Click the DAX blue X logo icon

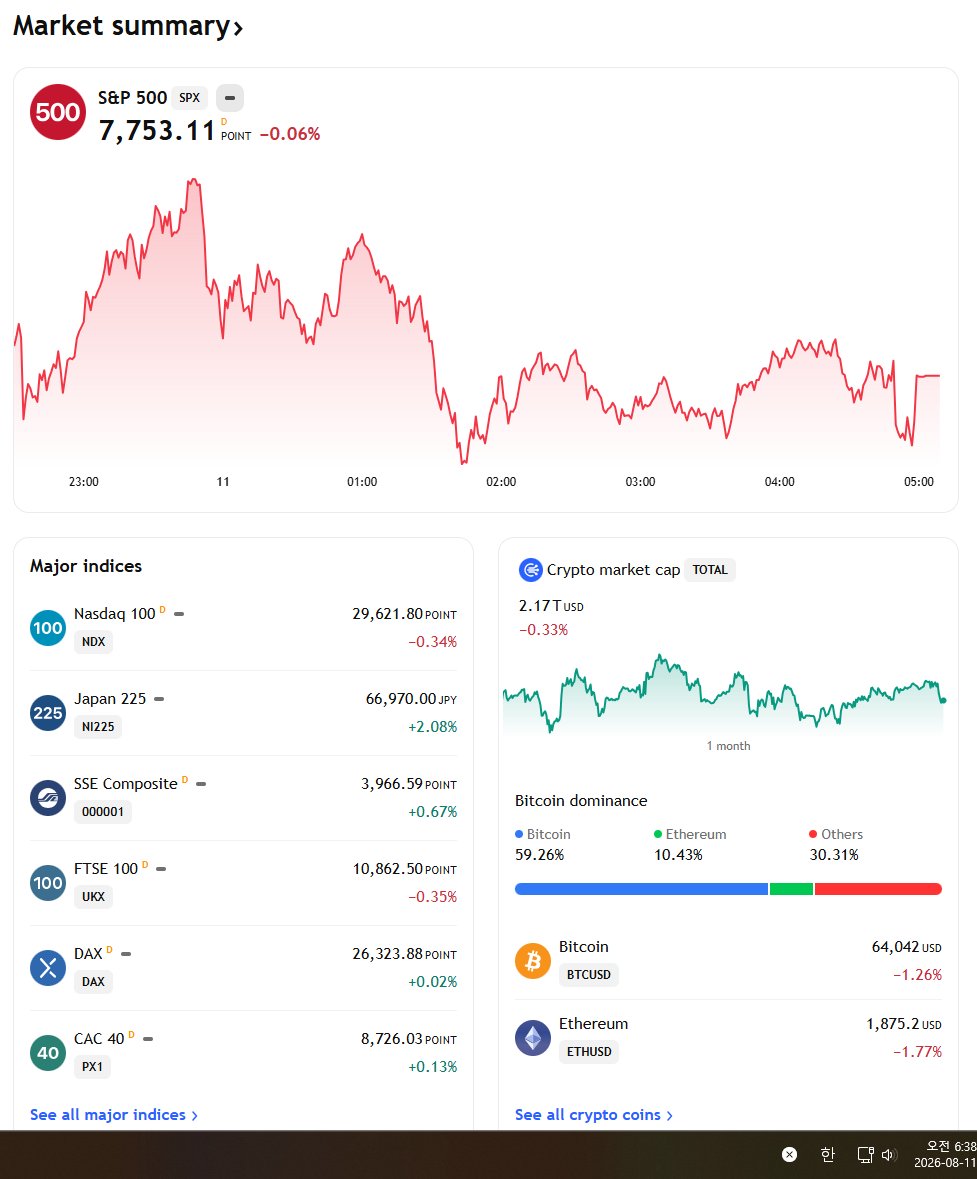coord(48,968)
